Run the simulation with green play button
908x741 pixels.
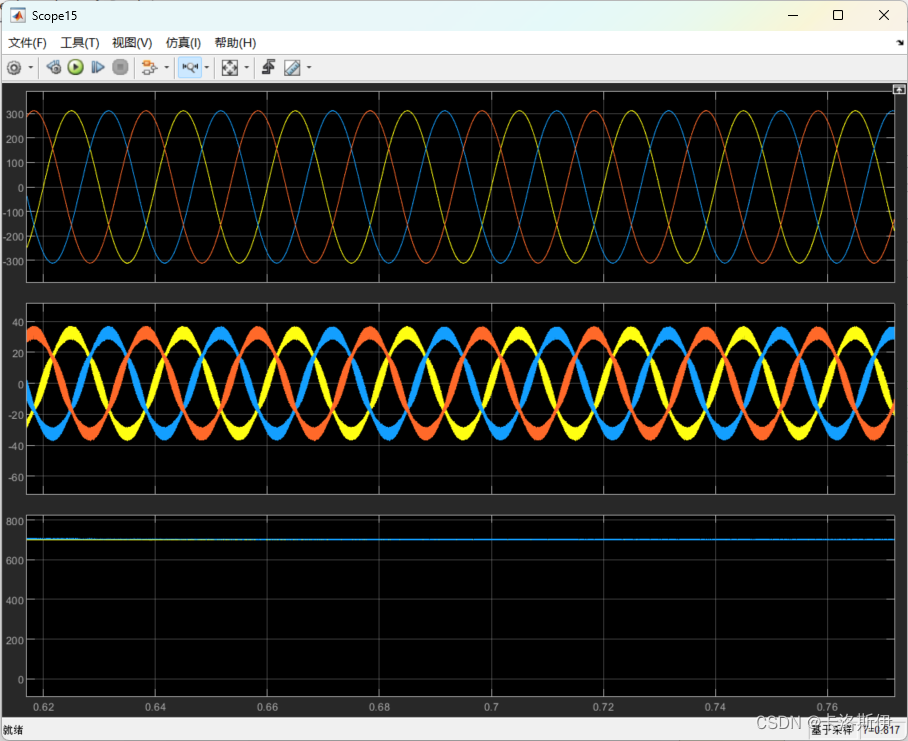[76, 68]
